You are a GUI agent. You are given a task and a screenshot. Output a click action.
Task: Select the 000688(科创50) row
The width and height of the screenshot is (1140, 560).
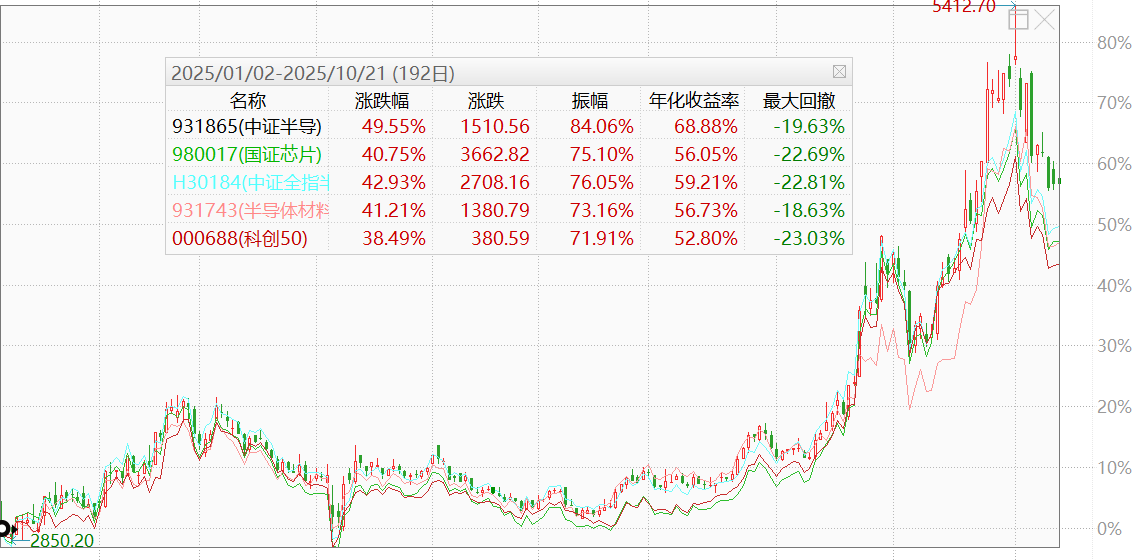tap(239, 239)
